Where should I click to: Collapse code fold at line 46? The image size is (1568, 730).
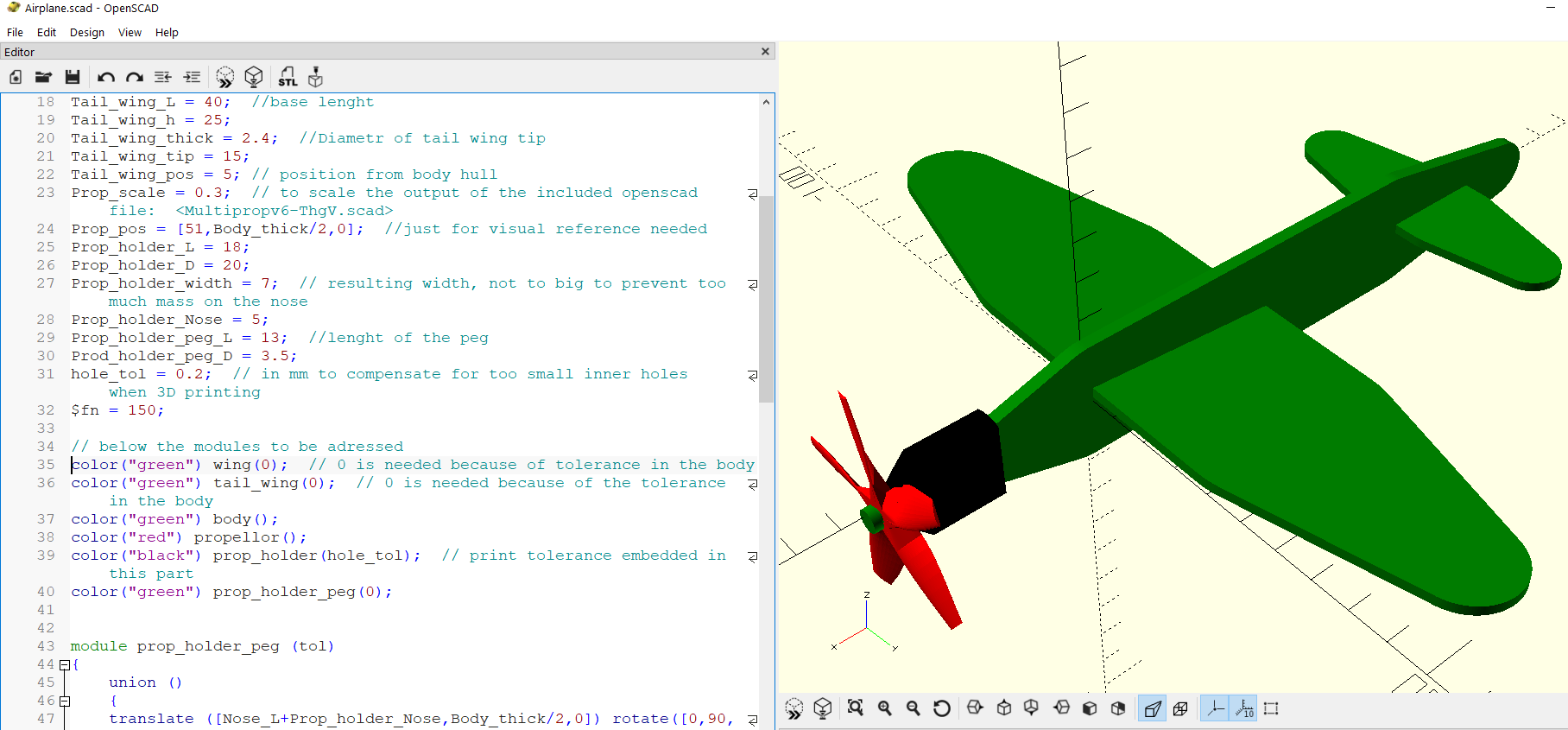pyautogui.click(x=64, y=701)
